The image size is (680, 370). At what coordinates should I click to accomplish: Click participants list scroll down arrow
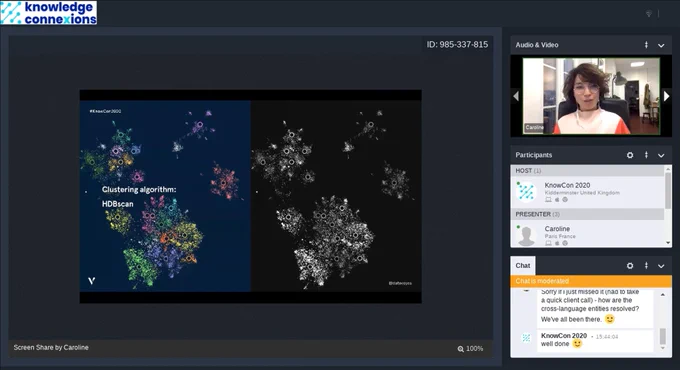668,243
